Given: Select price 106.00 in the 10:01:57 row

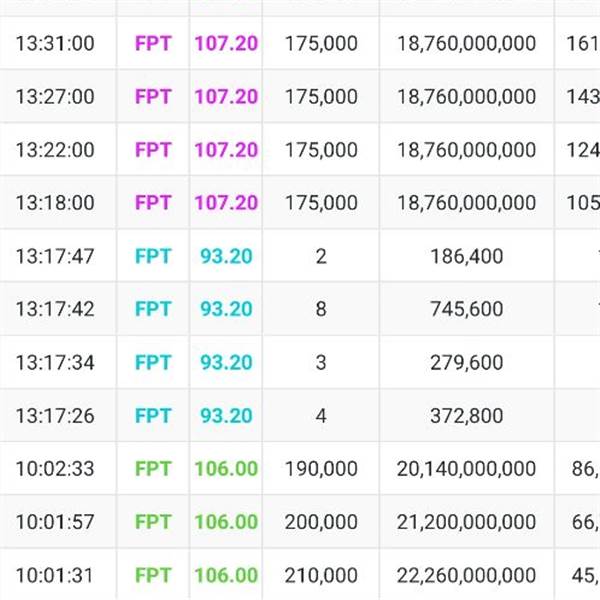Looking at the screenshot, I should [x=226, y=522].
